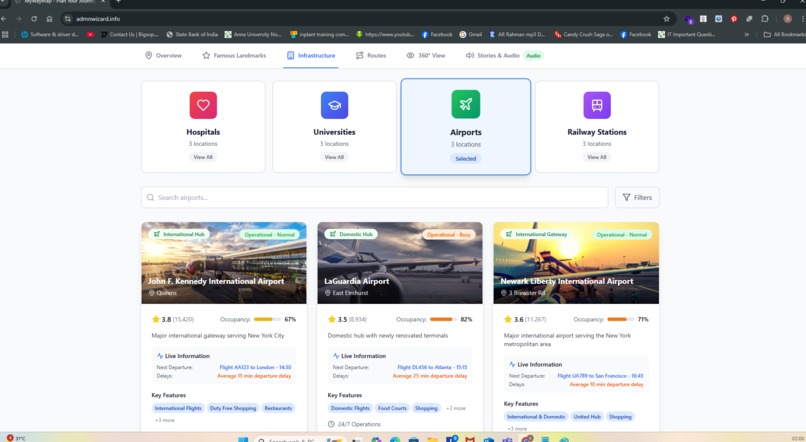Click the star rating 3.6 on Newark
The image size is (806, 442).
(x=514, y=319)
